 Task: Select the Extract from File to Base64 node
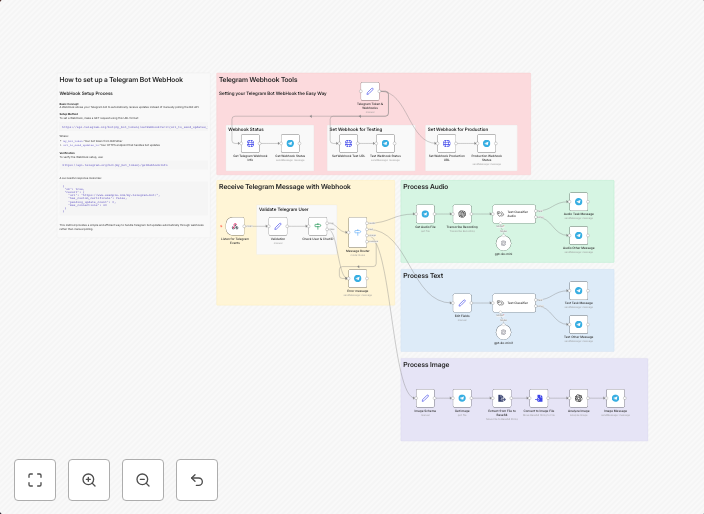pos(502,397)
